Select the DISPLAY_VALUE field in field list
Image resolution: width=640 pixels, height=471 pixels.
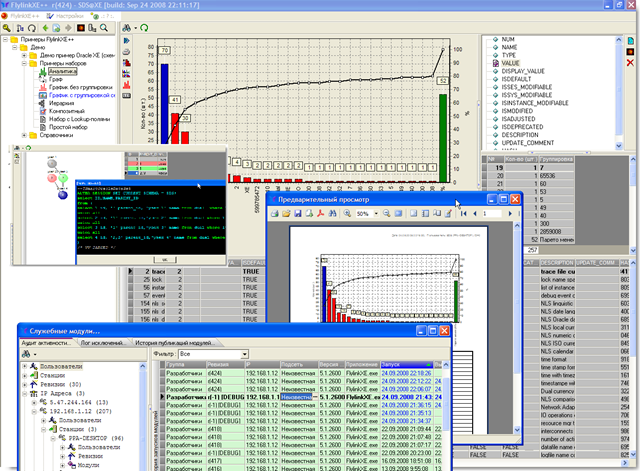pyautogui.click(x=523, y=71)
